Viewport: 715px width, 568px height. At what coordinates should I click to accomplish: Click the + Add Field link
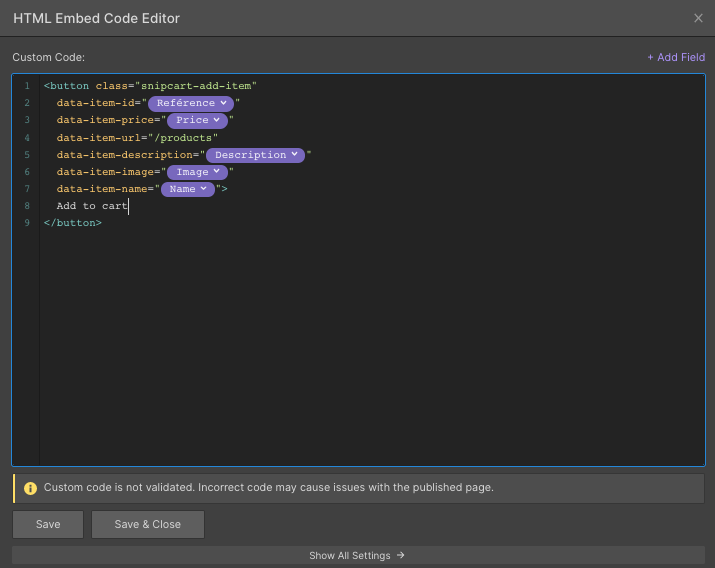(676, 57)
